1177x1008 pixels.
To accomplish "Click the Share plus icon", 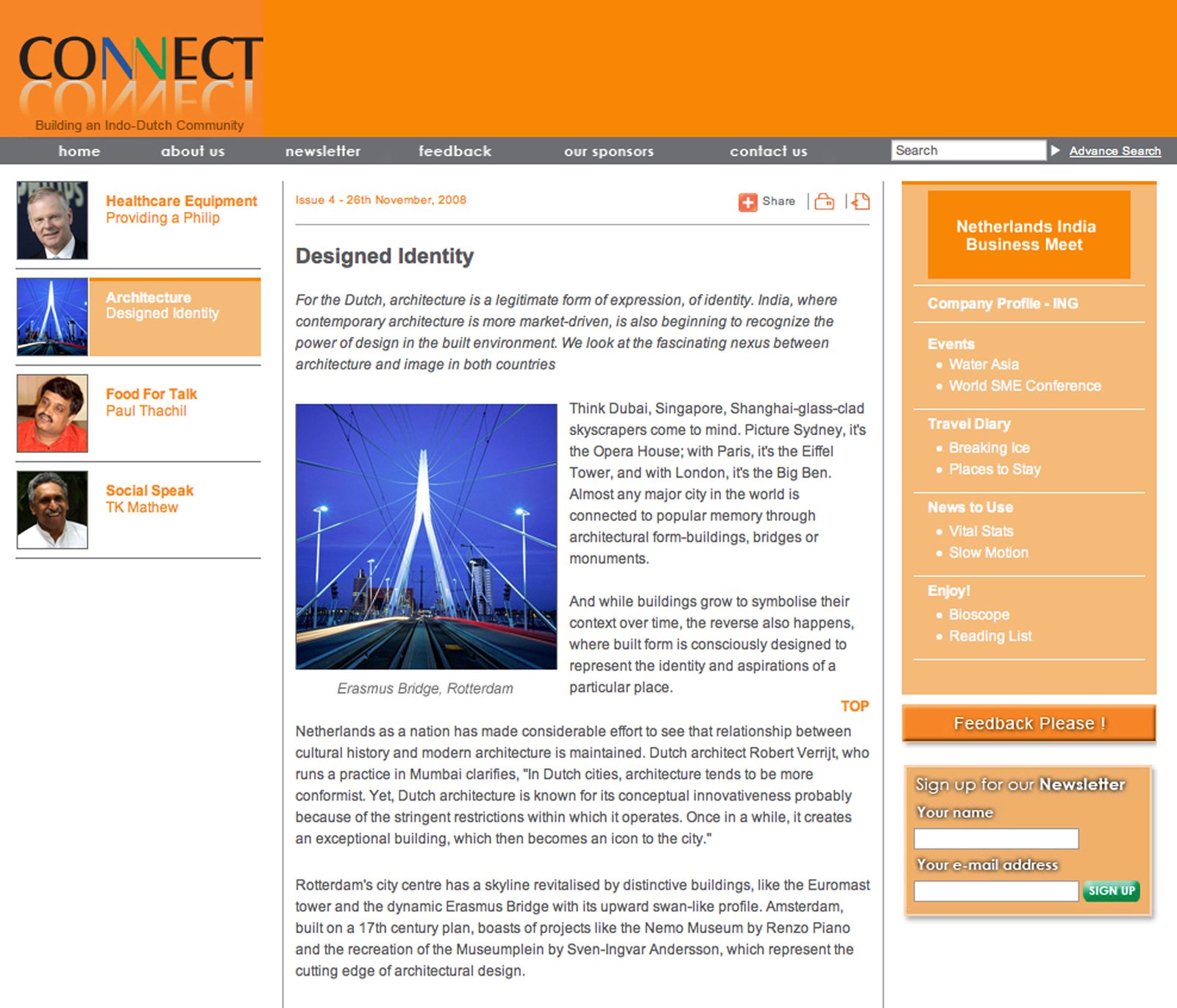I will [x=747, y=202].
